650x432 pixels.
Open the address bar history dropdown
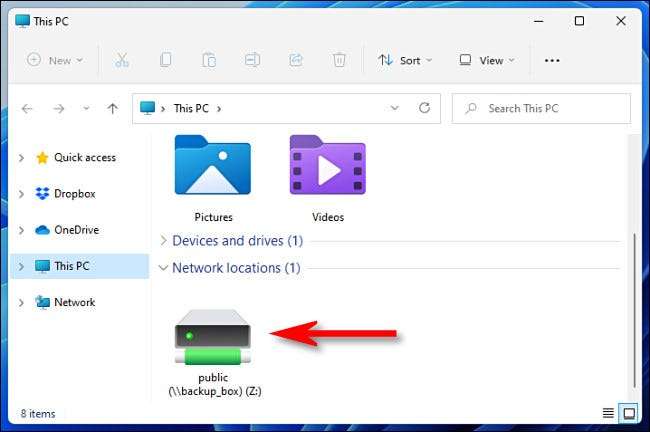coord(394,108)
